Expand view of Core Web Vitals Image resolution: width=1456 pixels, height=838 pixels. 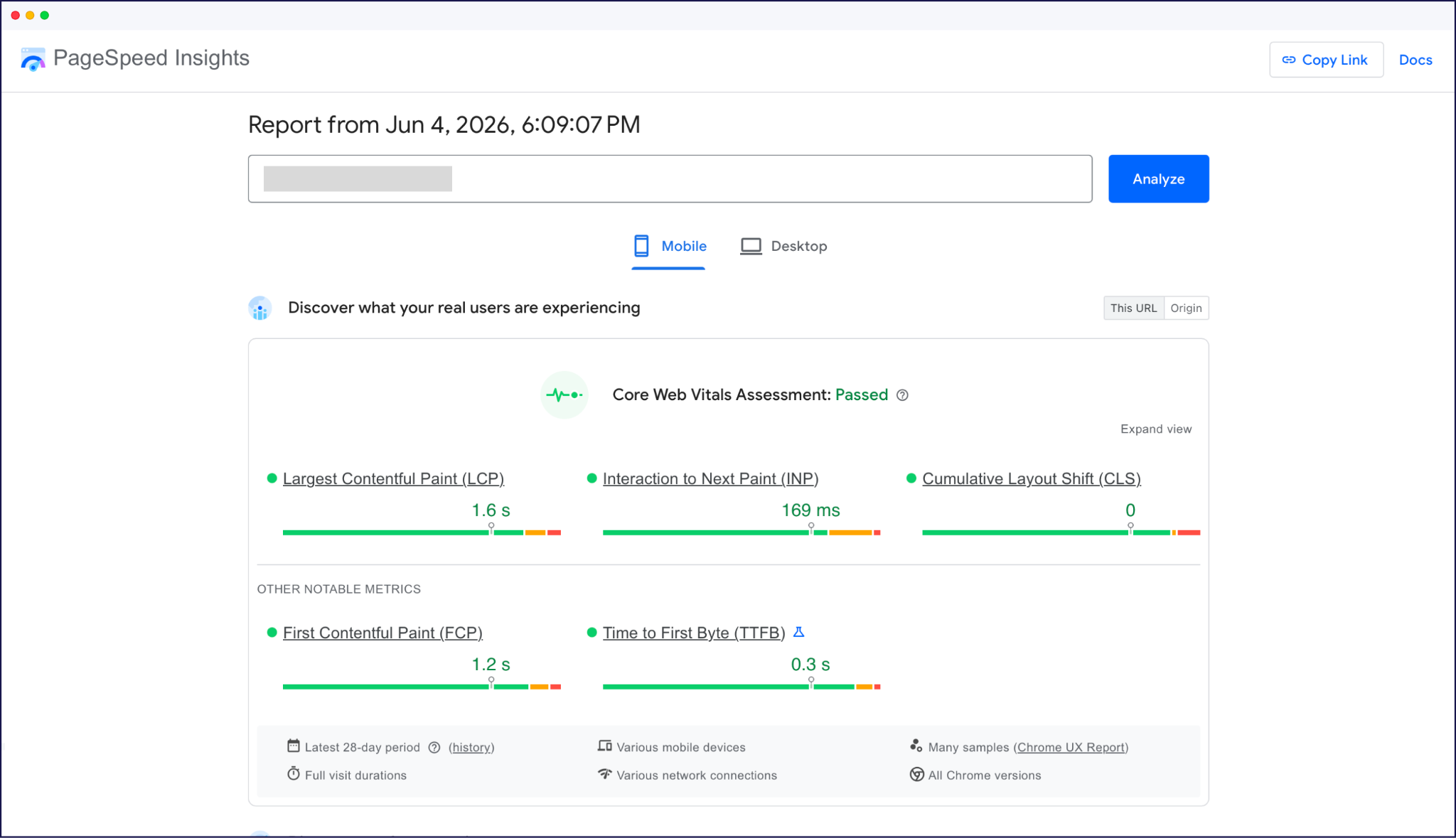[x=1156, y=429]
